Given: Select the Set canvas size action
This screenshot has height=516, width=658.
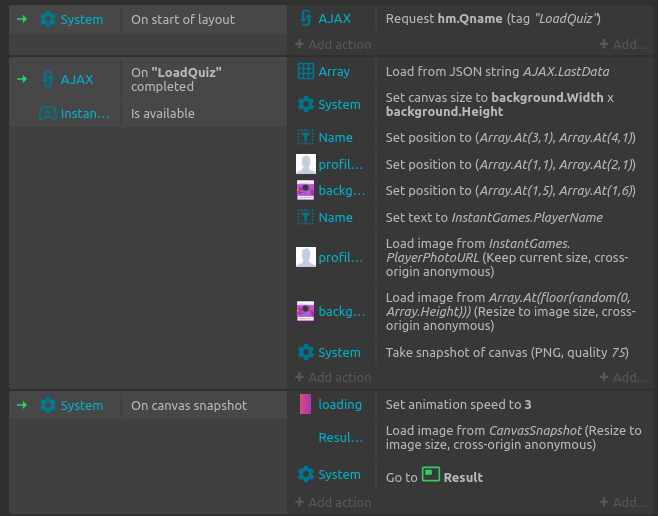Looking at the screenshot, I should click(x=499, y=104).
